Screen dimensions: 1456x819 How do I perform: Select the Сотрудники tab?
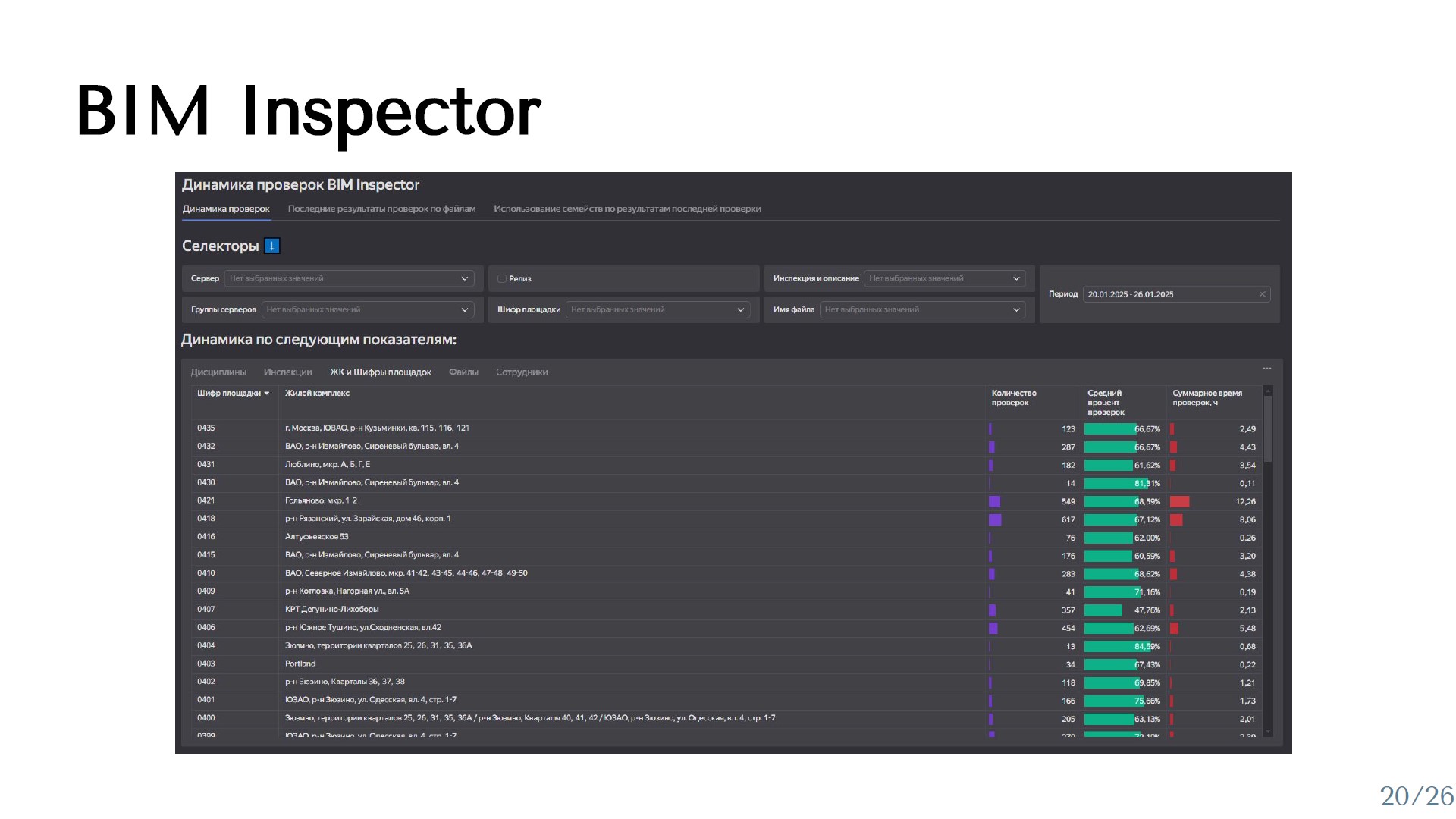point(522,372)
